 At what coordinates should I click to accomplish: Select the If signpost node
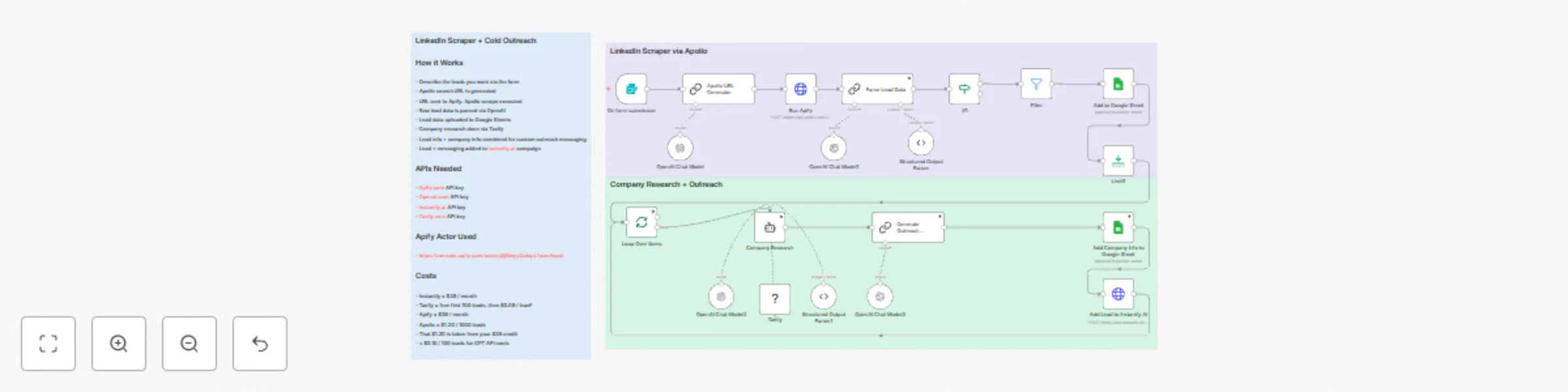click(964, 89)
